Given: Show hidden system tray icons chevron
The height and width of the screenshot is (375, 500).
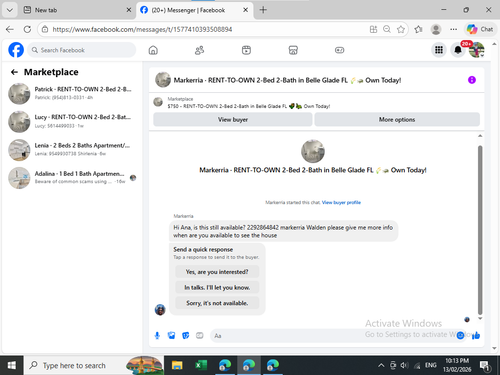Looking at the screenshot, I should [381, 365].
